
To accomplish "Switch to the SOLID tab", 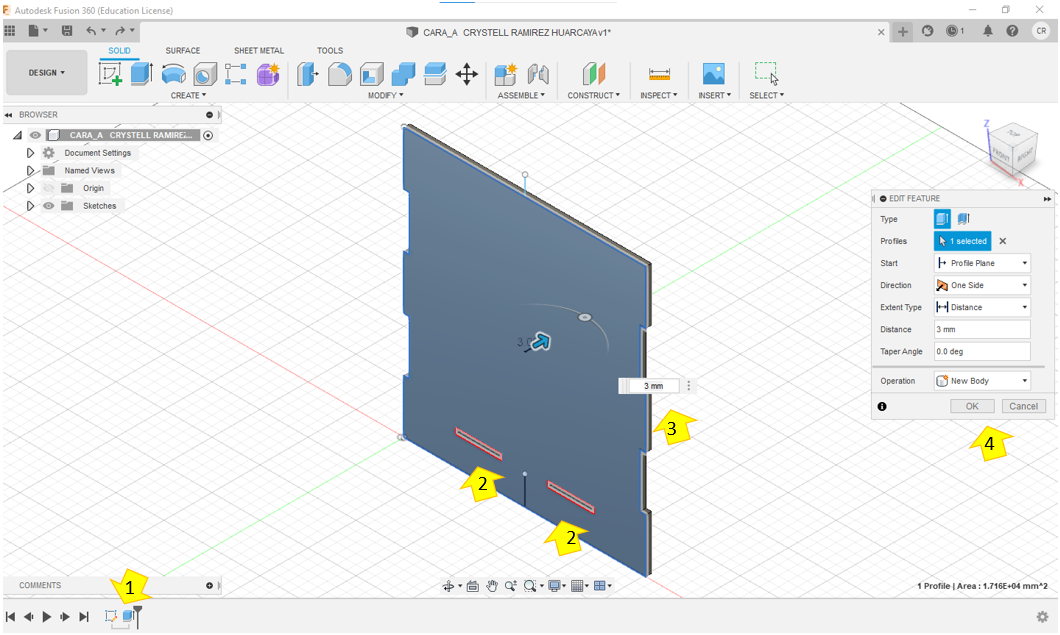I will click(120, 51).
